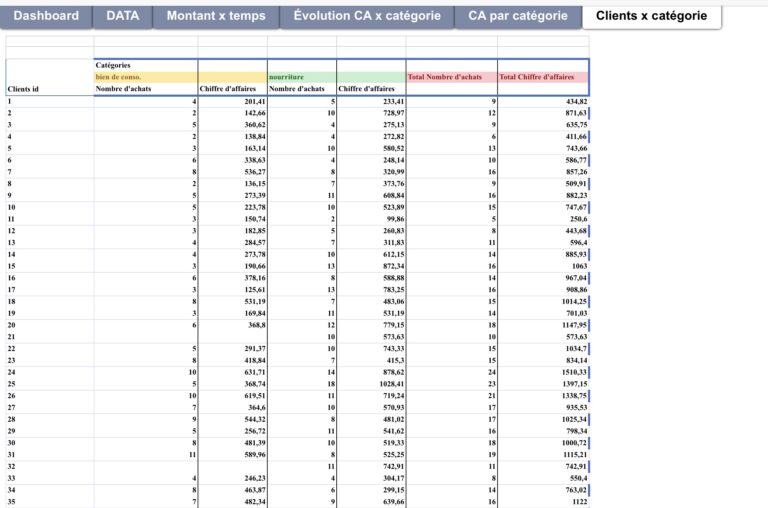Viewport: 768px width, 508px height.
Task: Click the cell showing 872,34
Action: tap(371, 267)
